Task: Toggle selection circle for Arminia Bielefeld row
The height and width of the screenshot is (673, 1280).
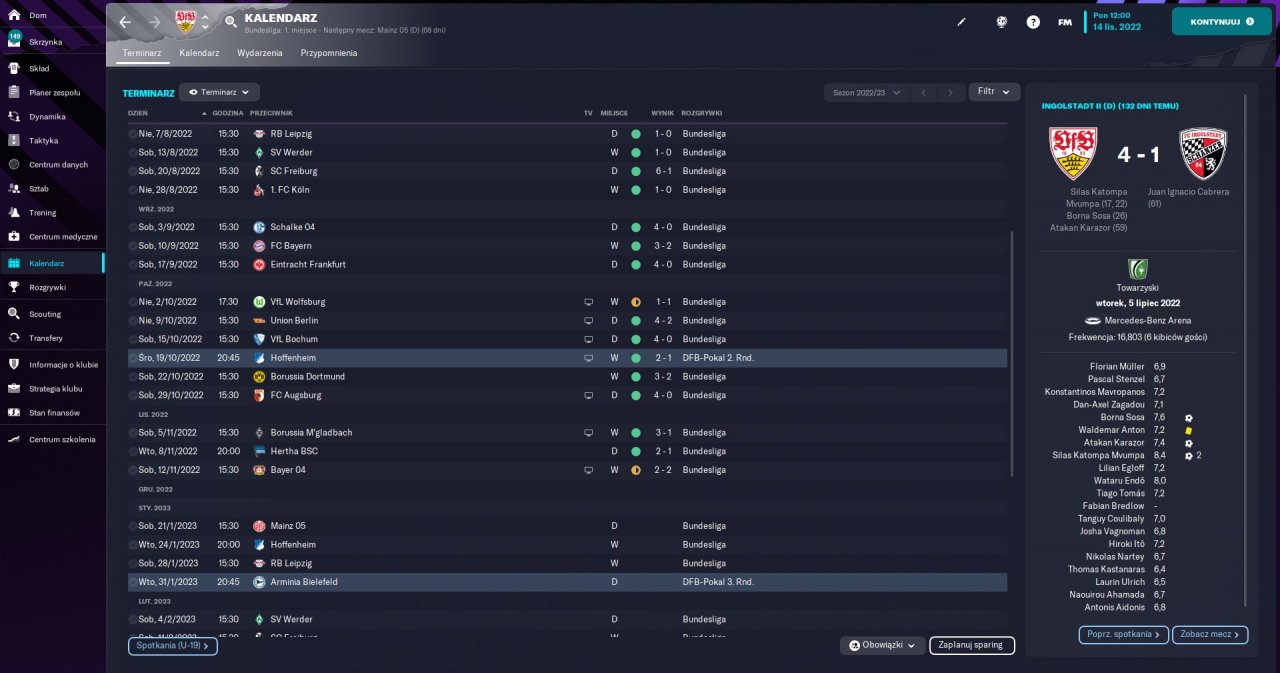Action: (133, 582)
